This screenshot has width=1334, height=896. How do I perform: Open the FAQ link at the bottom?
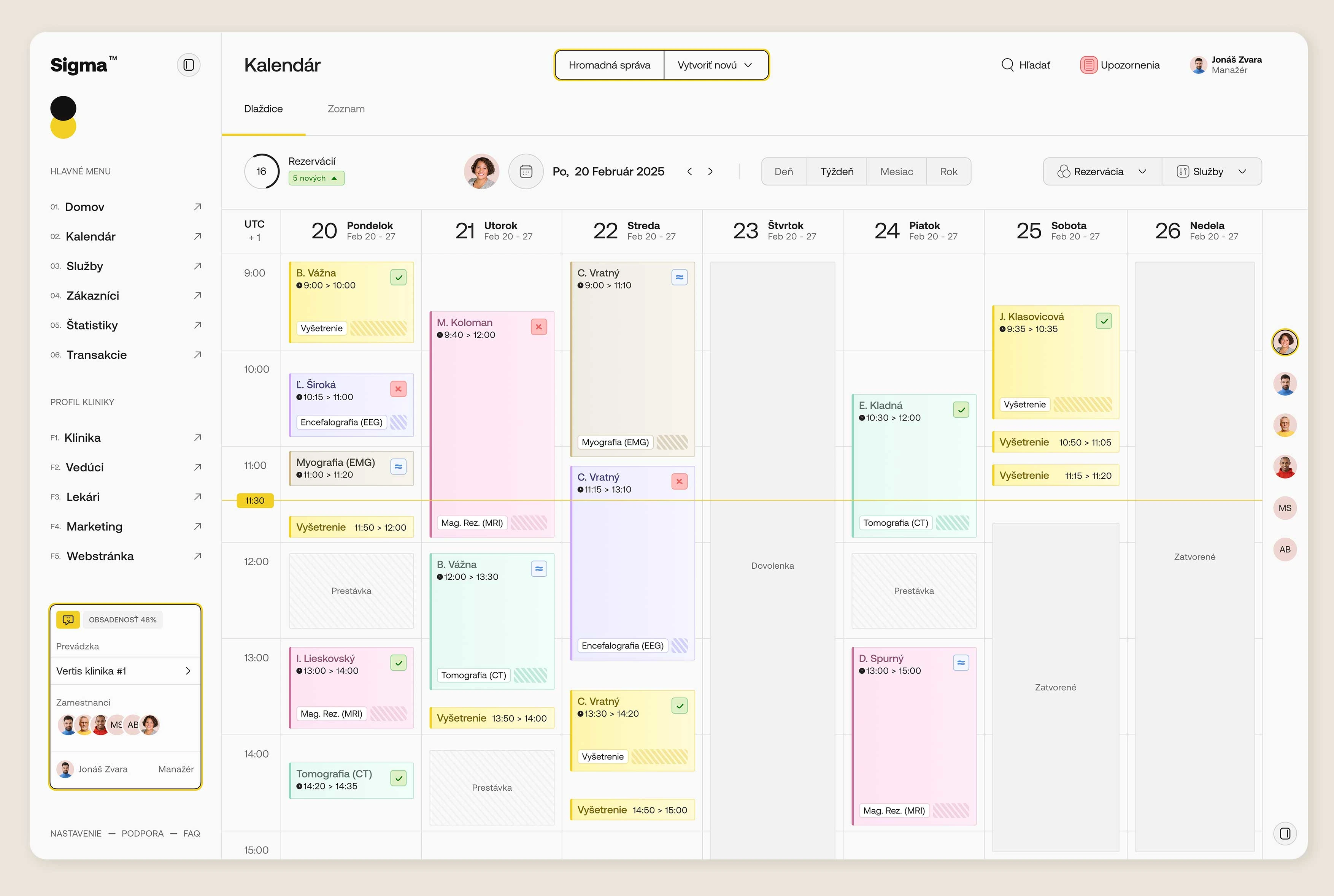pyautogui.click(x=192, y=833)
